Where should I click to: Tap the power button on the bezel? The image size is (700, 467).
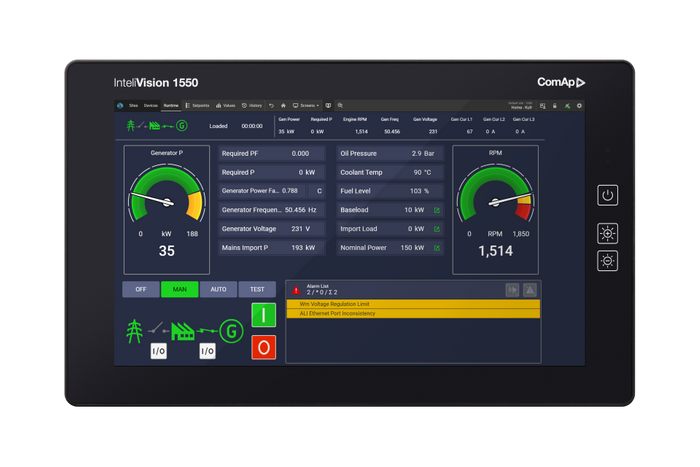point(607,195)
